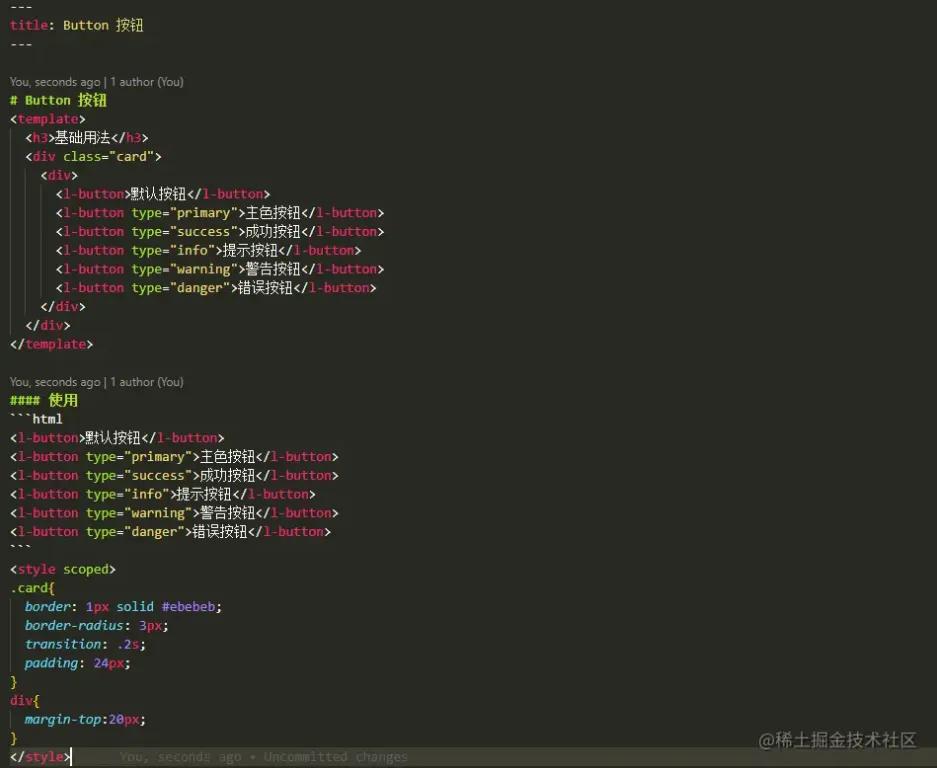
Task: Place cursor on '# Button 按钮' heading line
Action: [x=58, y=100]
